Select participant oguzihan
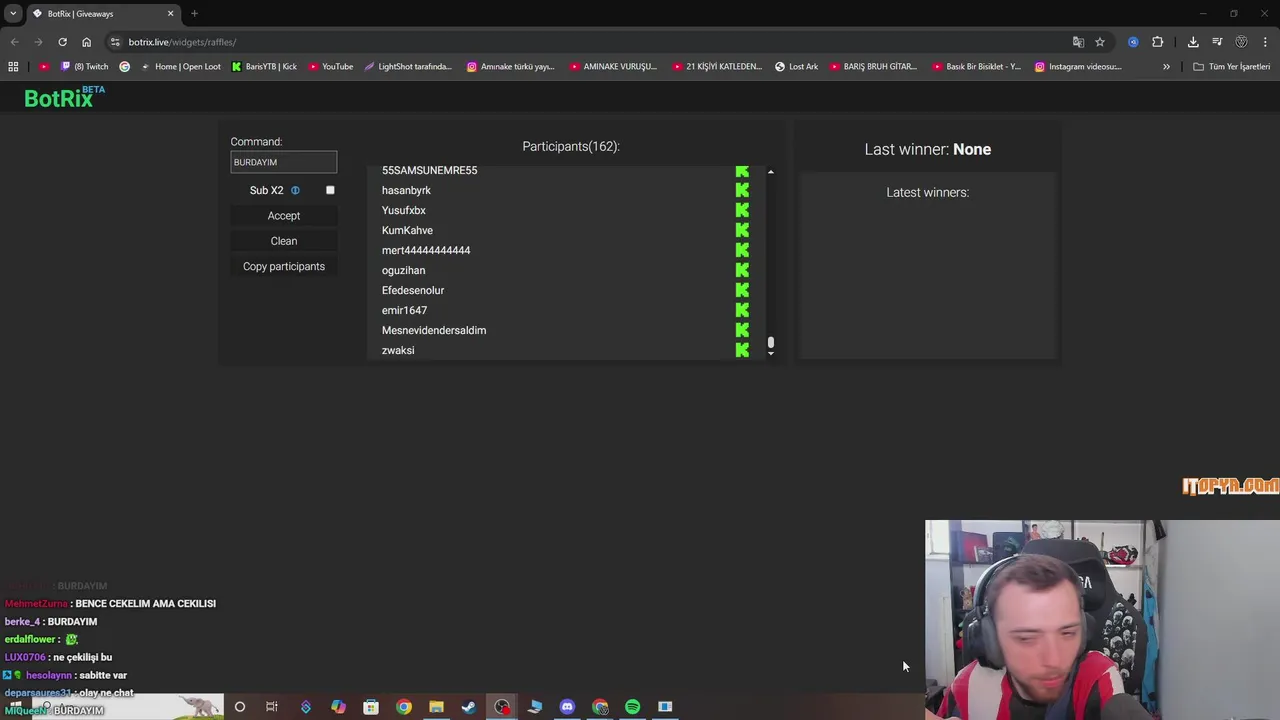 [x=404, y=270]
